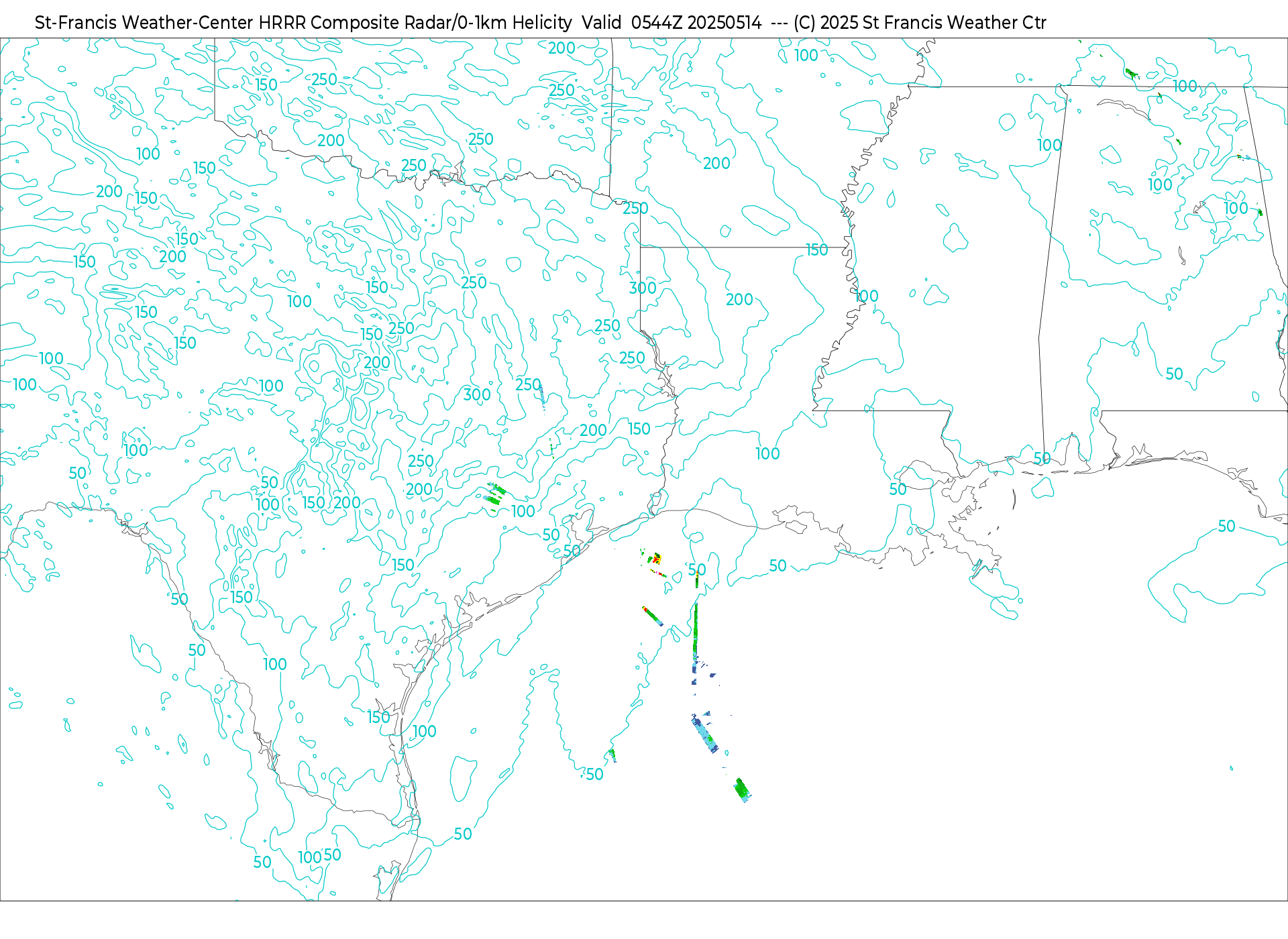Click the "St-Francis Weather-Center" title text
Screen dimensions: 1288x939
pos(144,23)
